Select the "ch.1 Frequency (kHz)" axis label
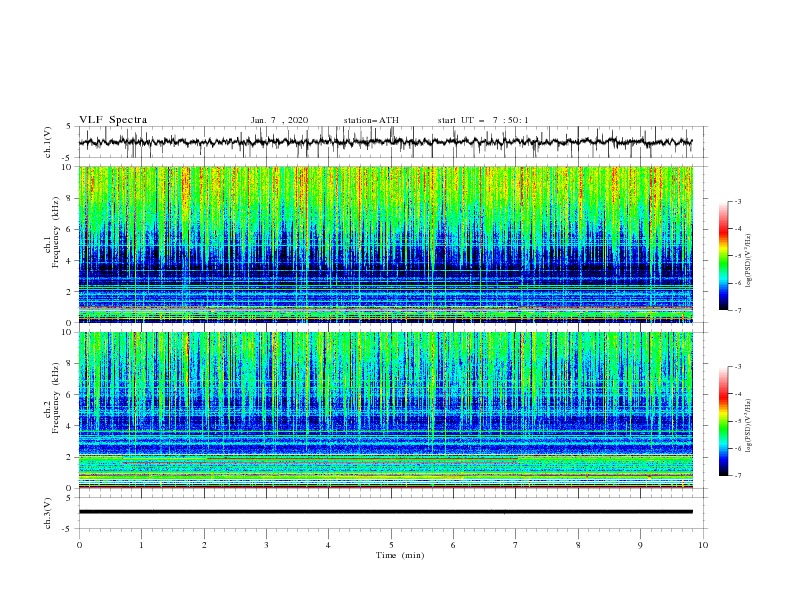Image resolution: width=792 pixels, height=612 pixels. tap(53, 230)
